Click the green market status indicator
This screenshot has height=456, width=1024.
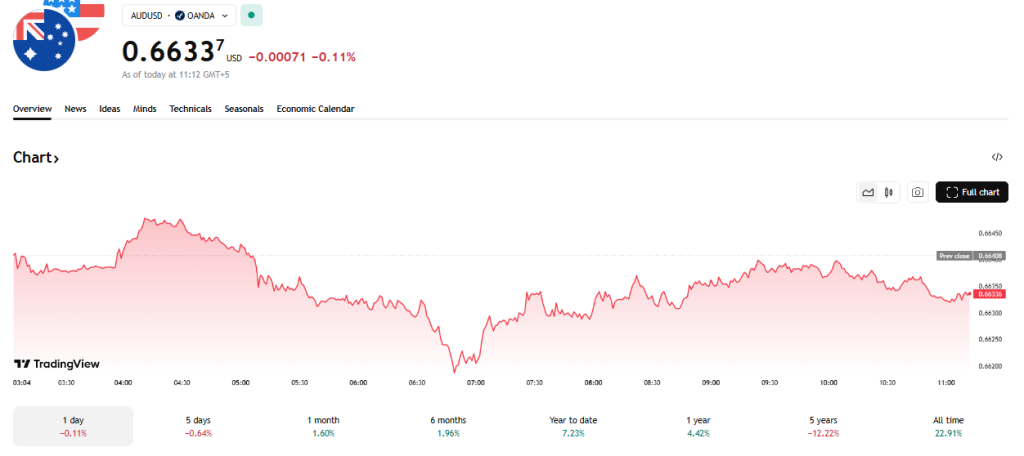coord(251,15)
